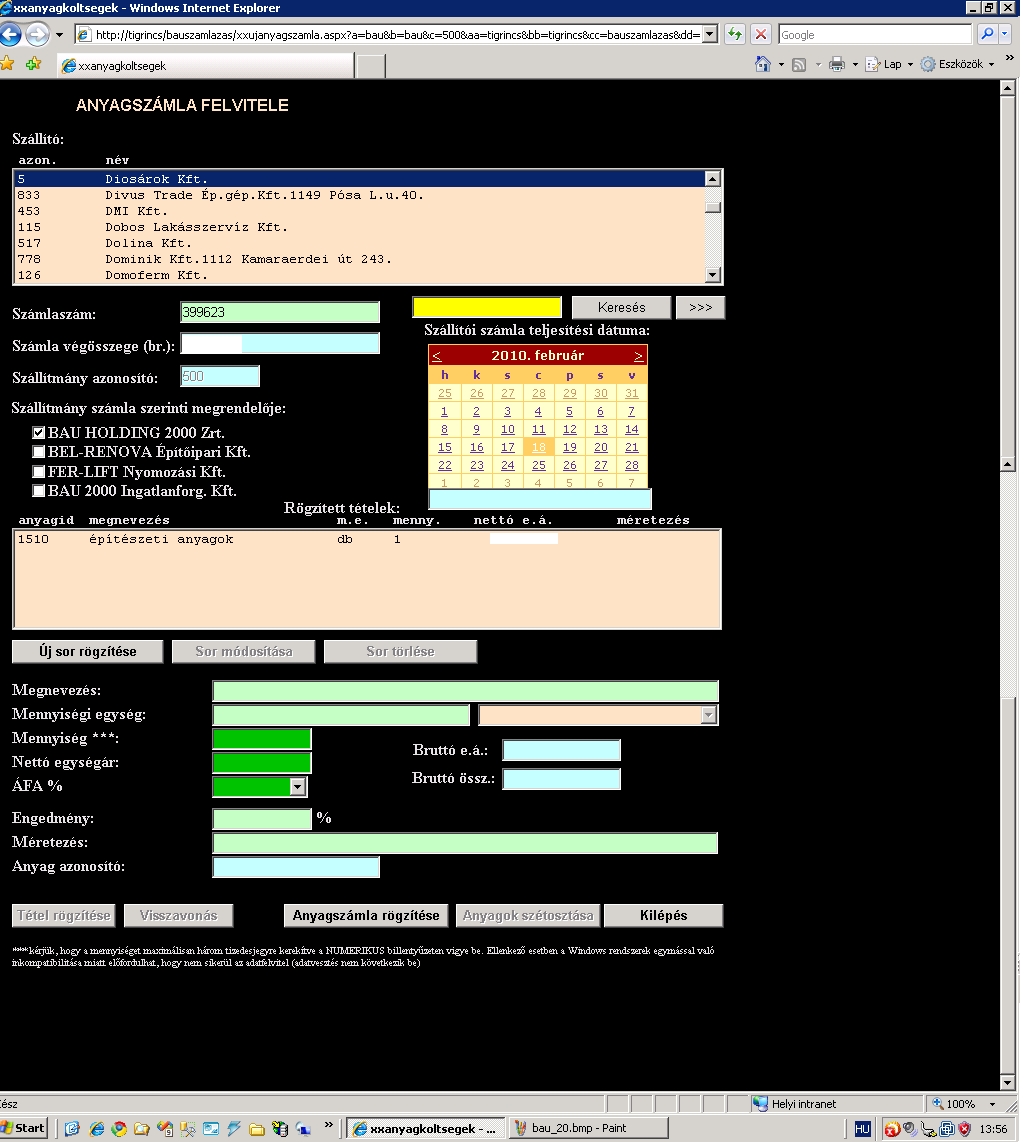Click the Számlaszám input field
The height and width of the screenshot is (1142, 1024).
point(280,312)
